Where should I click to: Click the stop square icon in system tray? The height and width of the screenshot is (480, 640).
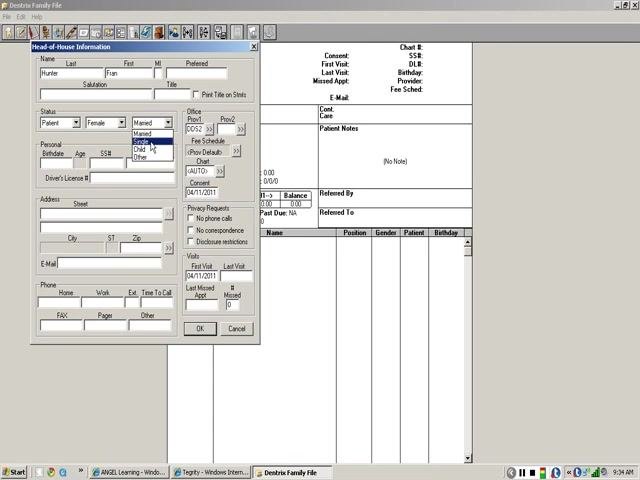532,473
